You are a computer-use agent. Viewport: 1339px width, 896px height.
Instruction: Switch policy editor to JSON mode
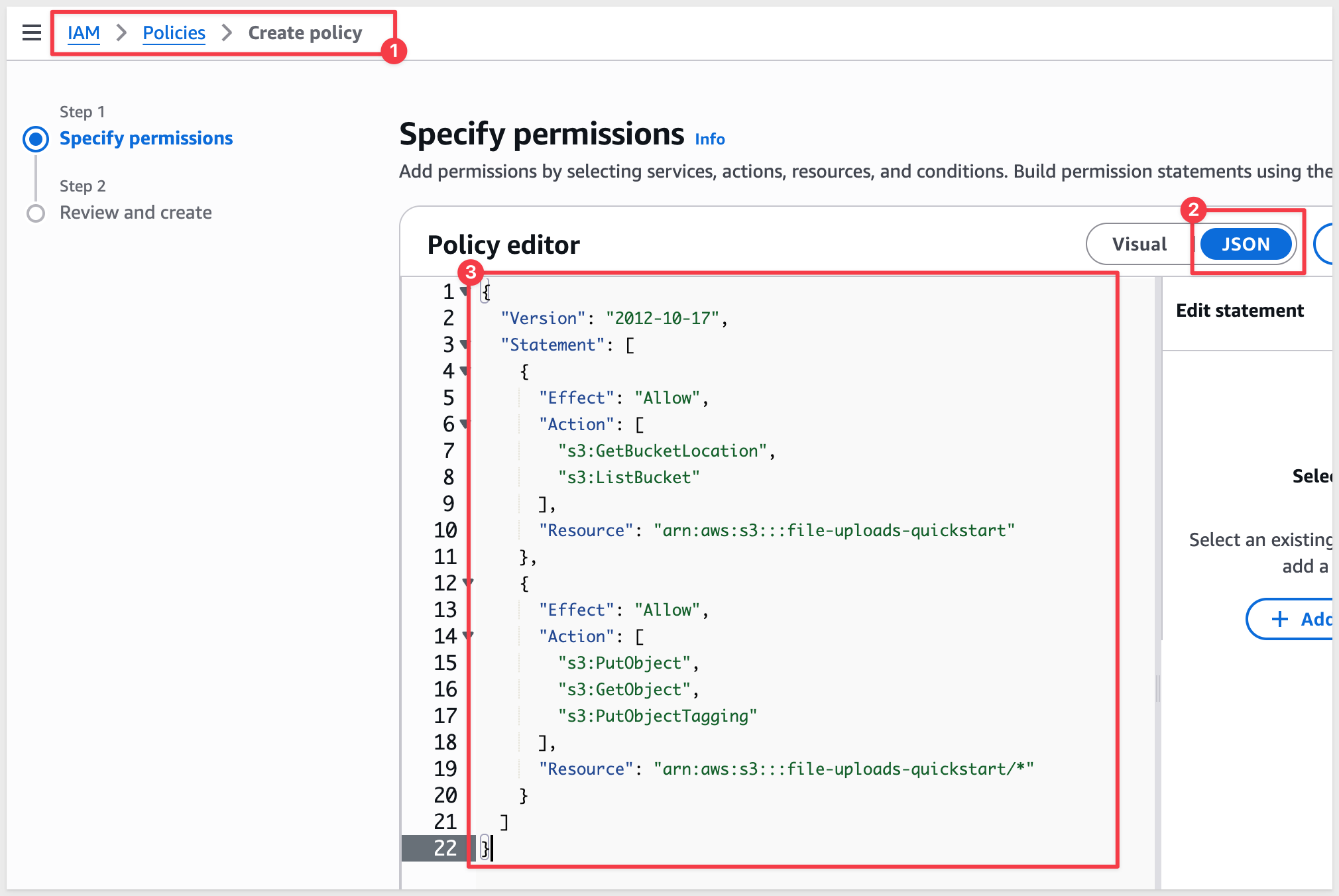click(1245, 244)
